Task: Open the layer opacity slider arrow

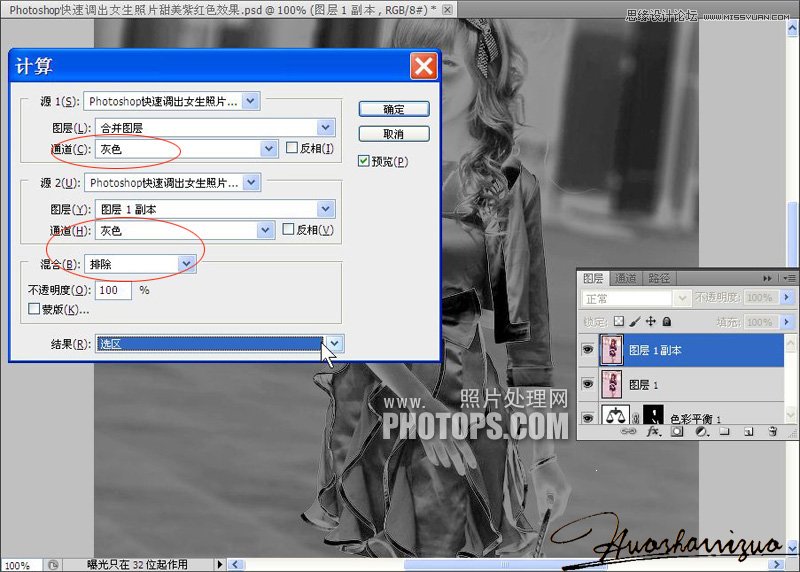Action: coord(786,297)
